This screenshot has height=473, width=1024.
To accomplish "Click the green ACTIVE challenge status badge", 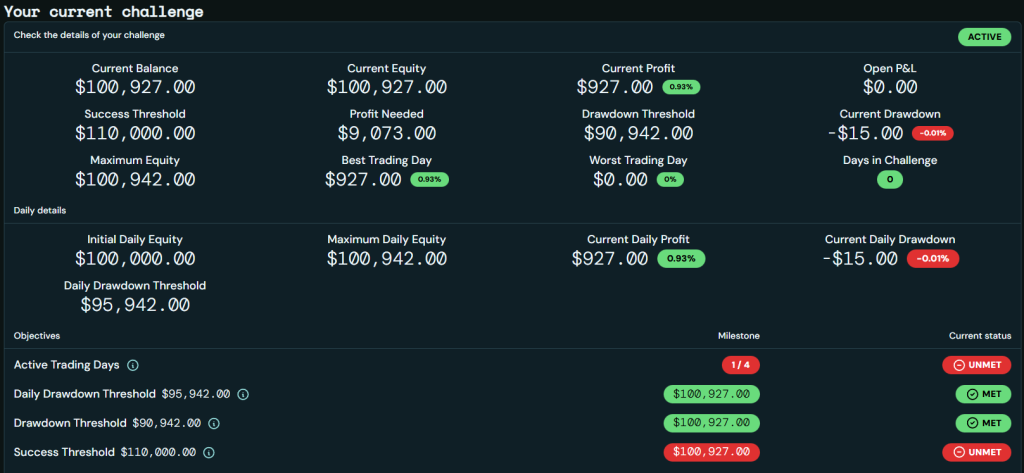I will (984, 37).
